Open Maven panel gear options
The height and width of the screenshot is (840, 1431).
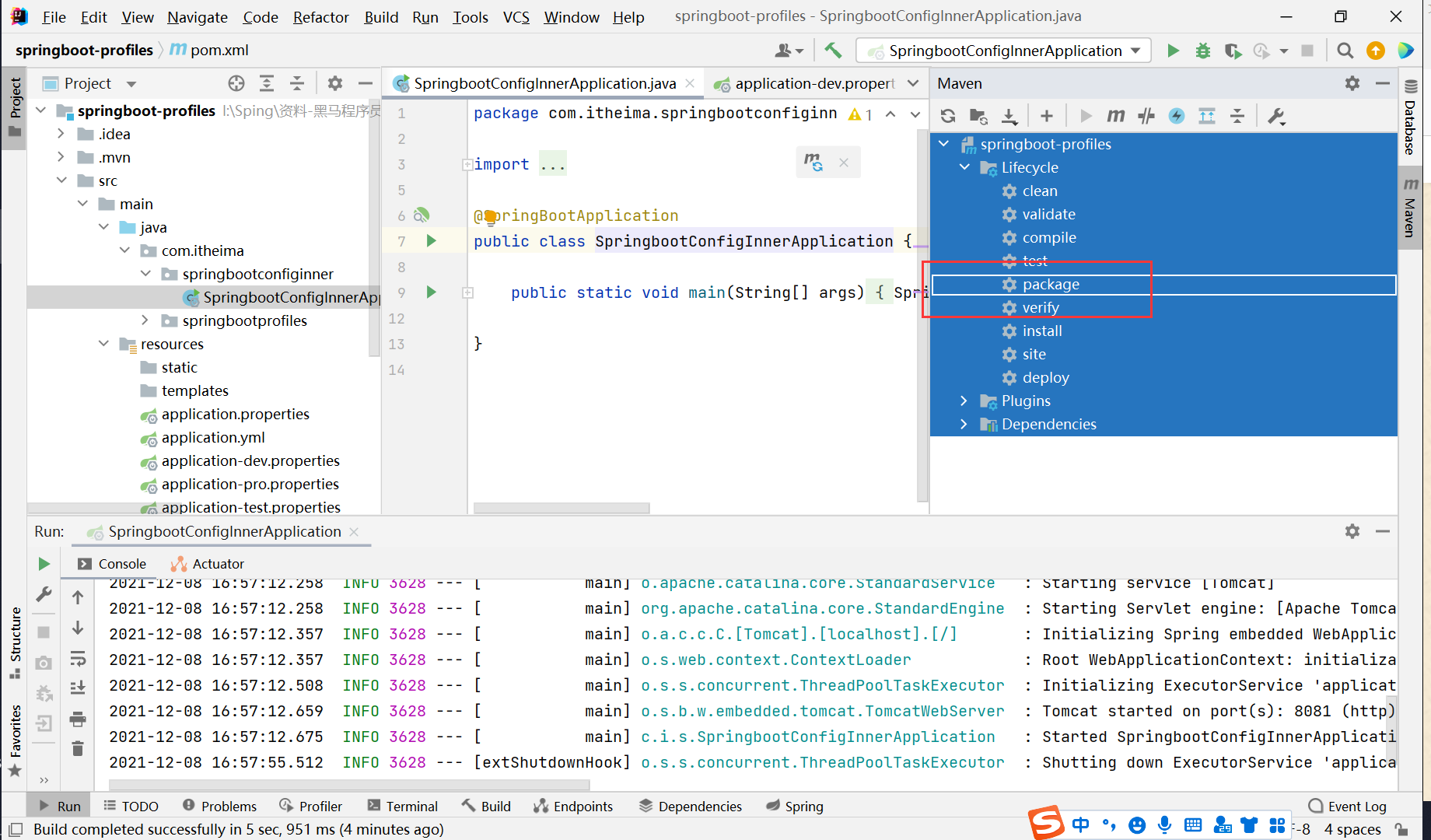(x=1352, y=83)
